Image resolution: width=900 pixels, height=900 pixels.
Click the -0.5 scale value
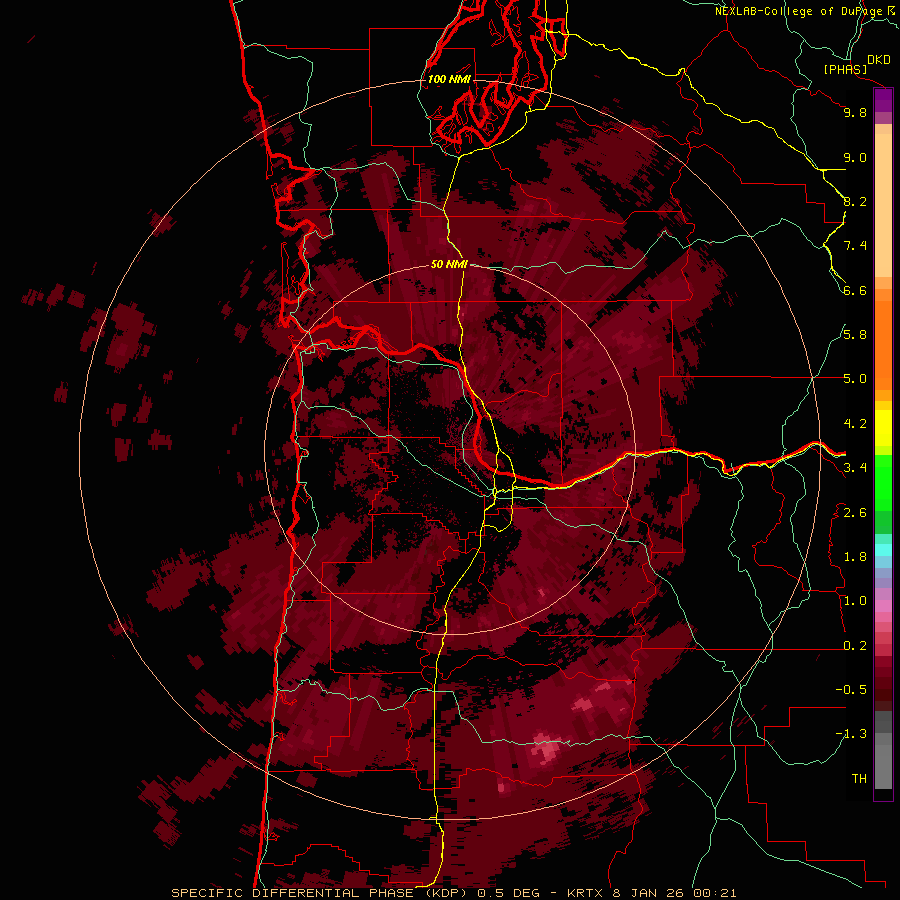[851, 690]
